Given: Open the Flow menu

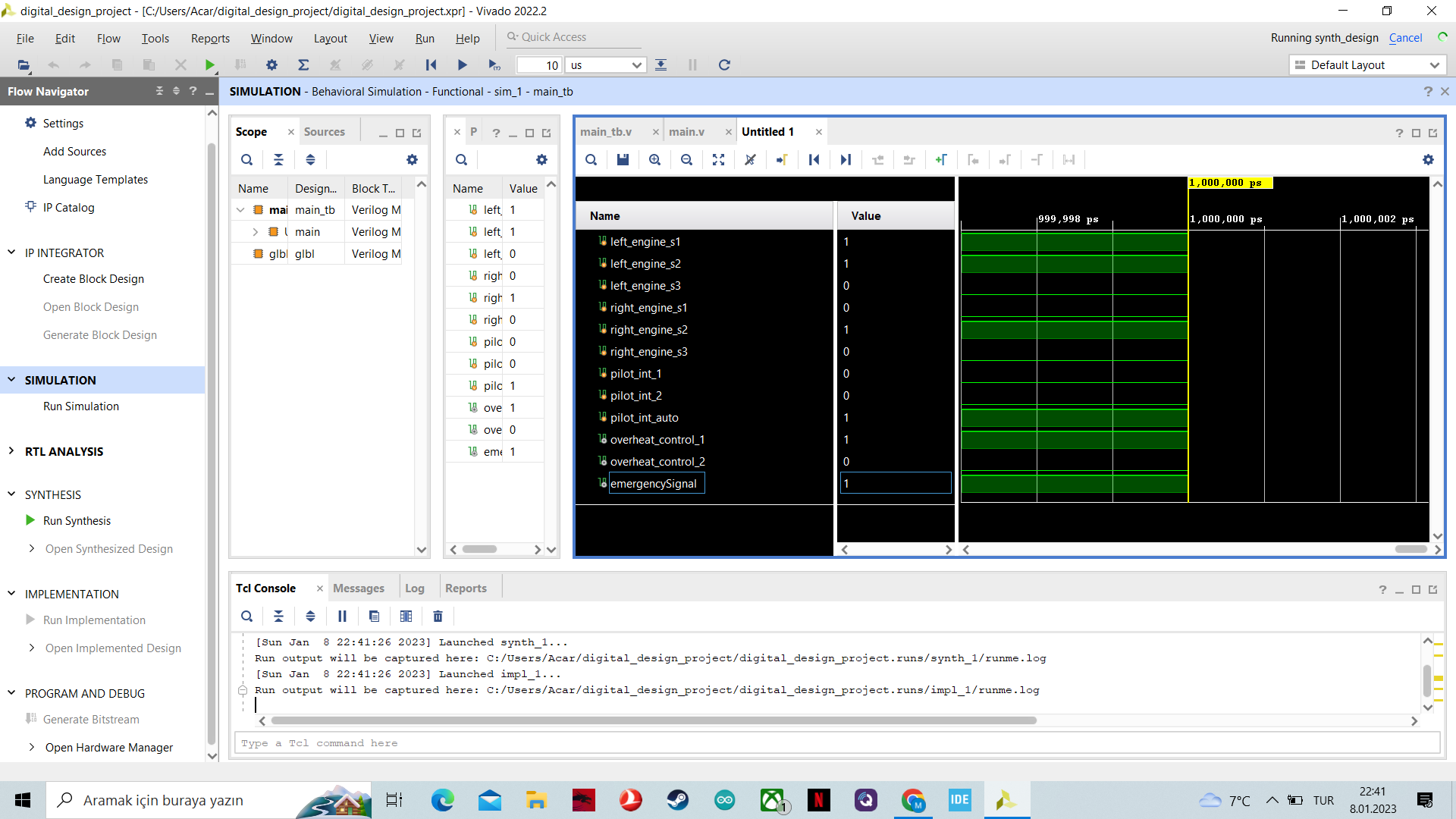Looking at the screenshot, I should [108, 38].
